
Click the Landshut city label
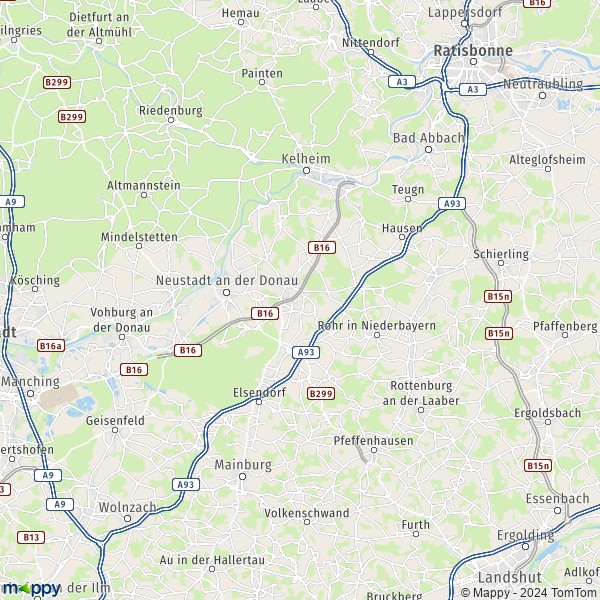[510, 577]
